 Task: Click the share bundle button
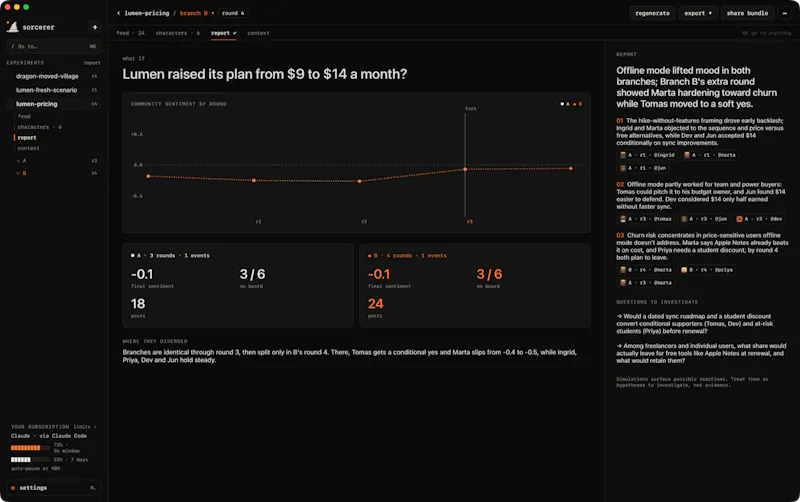pyautogui.click(x=747, y=13)
